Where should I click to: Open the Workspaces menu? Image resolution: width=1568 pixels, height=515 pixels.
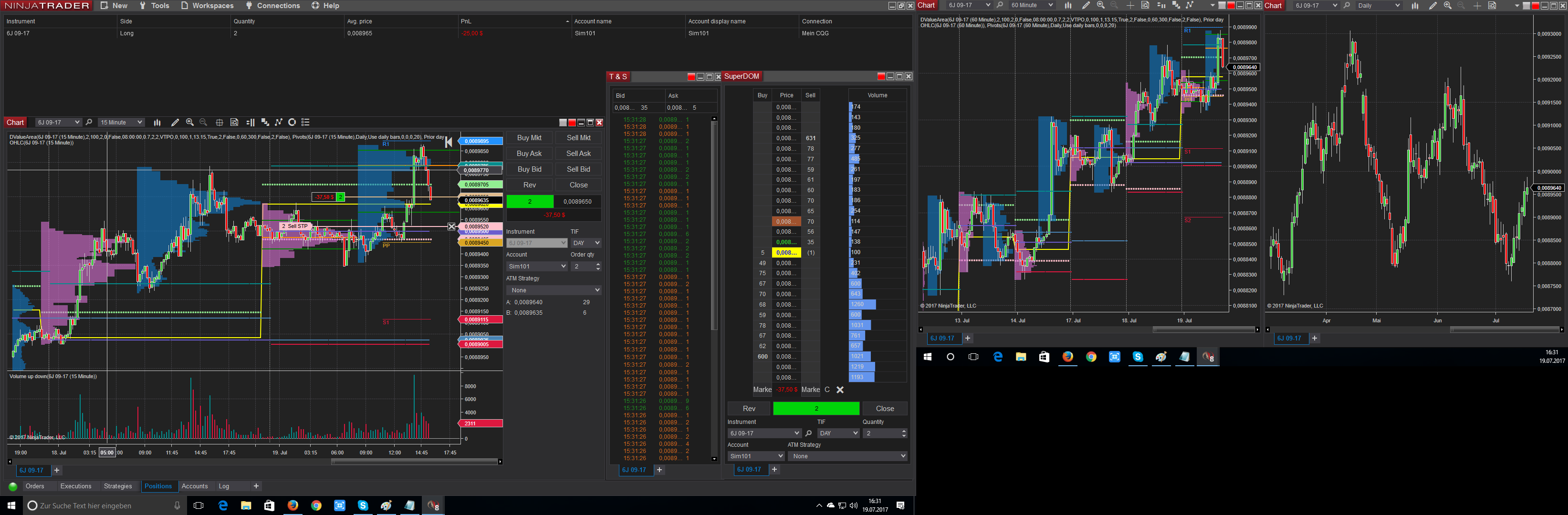coord(207,5)
